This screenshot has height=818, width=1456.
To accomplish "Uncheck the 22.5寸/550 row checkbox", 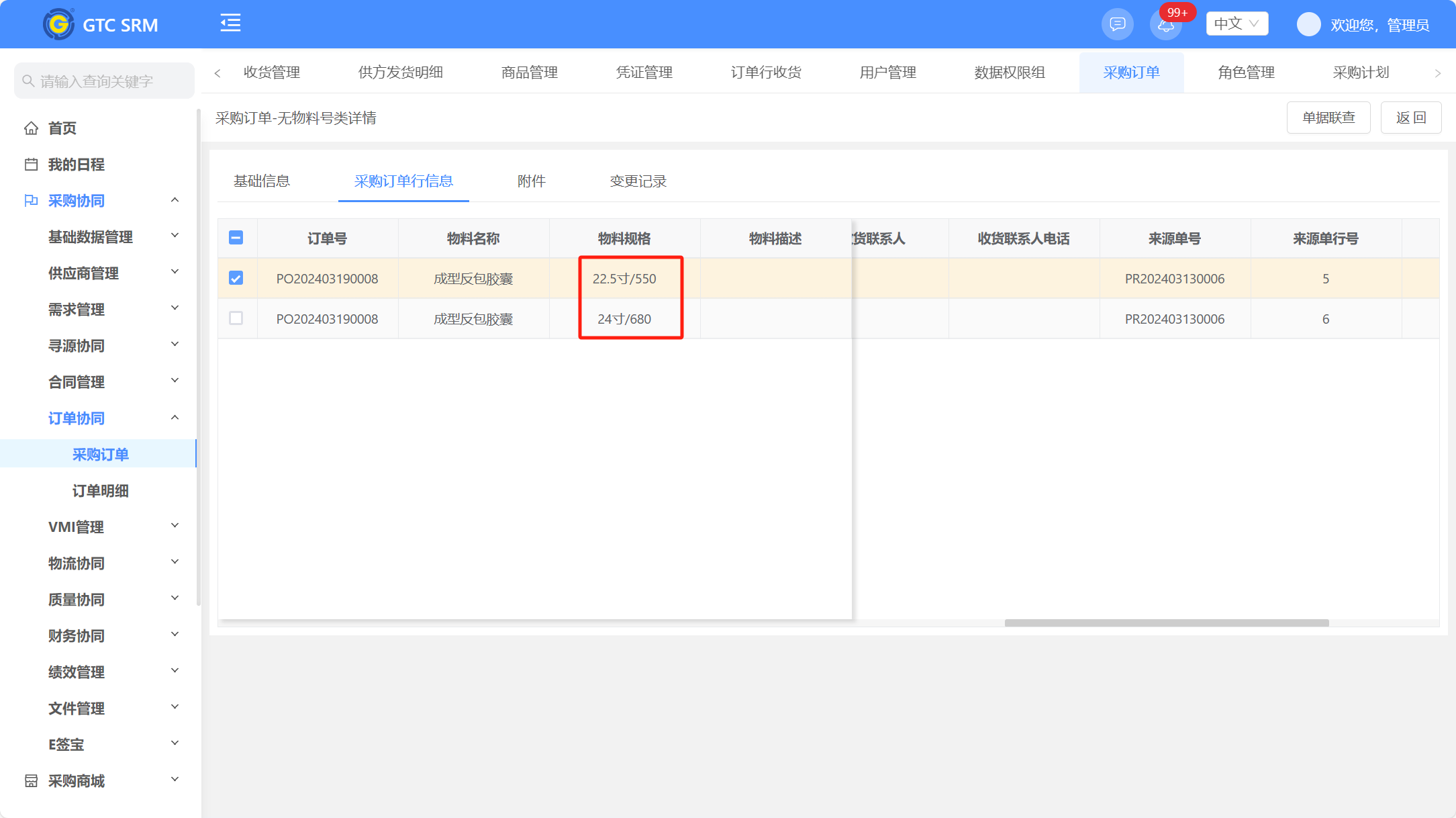I will [236, 278].
